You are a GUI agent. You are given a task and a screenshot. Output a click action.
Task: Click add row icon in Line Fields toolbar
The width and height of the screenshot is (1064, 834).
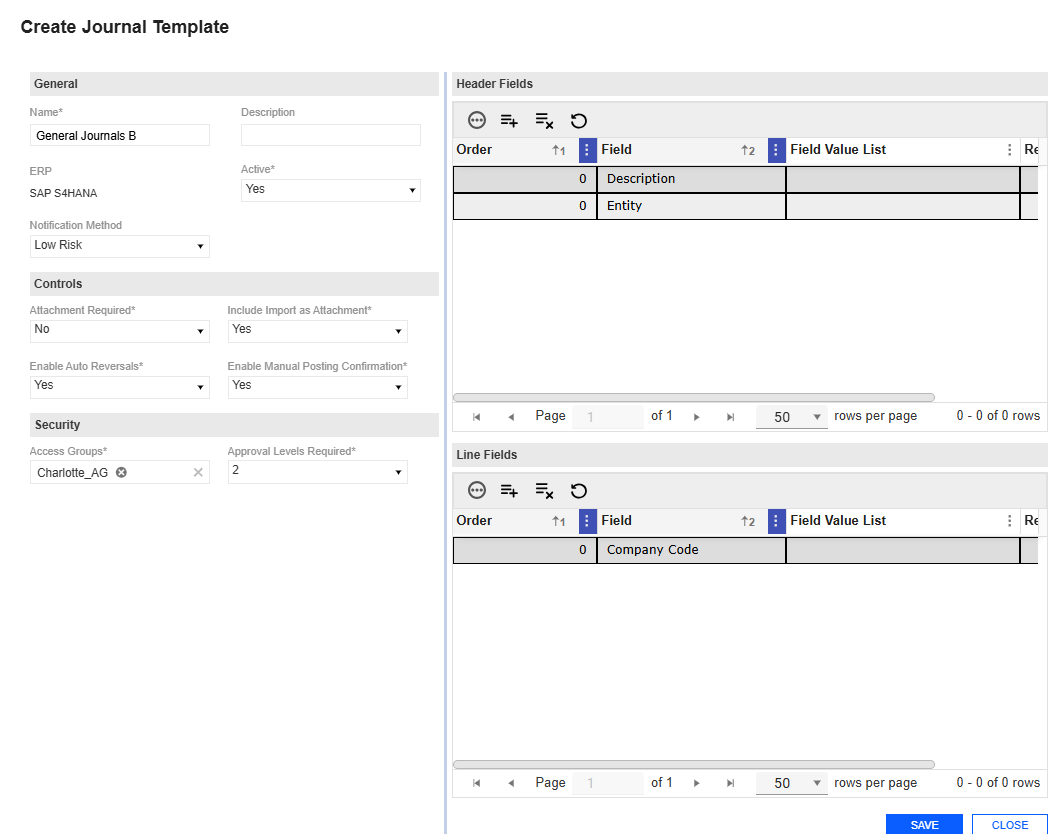[509, 490]
